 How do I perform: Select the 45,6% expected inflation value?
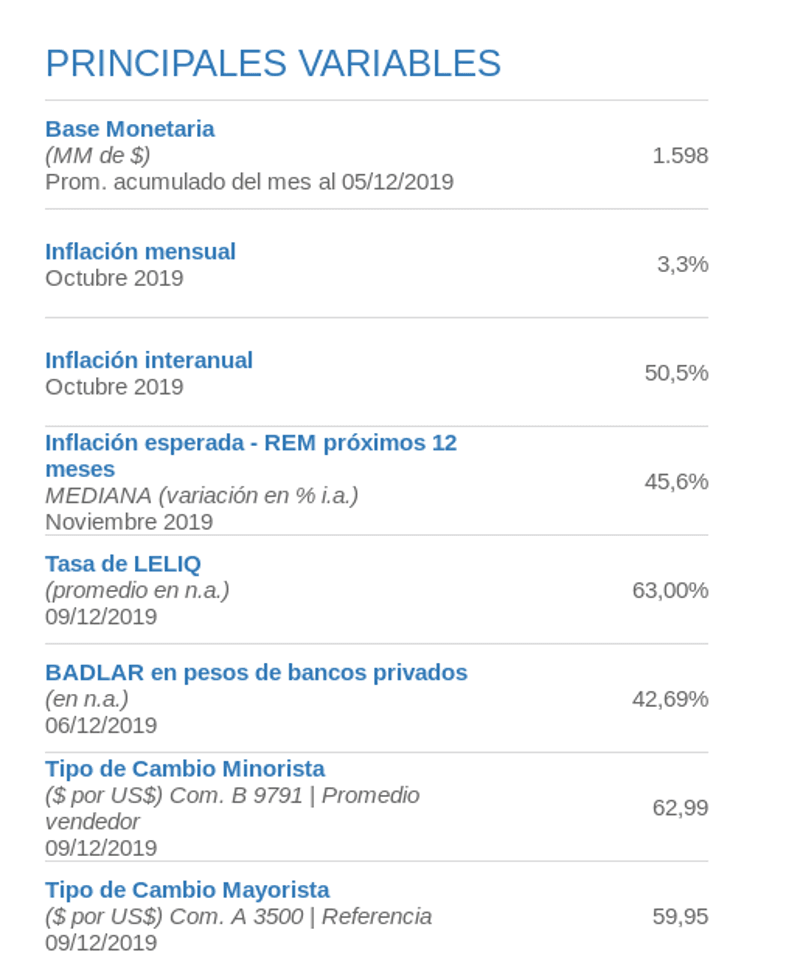(676, 482)
